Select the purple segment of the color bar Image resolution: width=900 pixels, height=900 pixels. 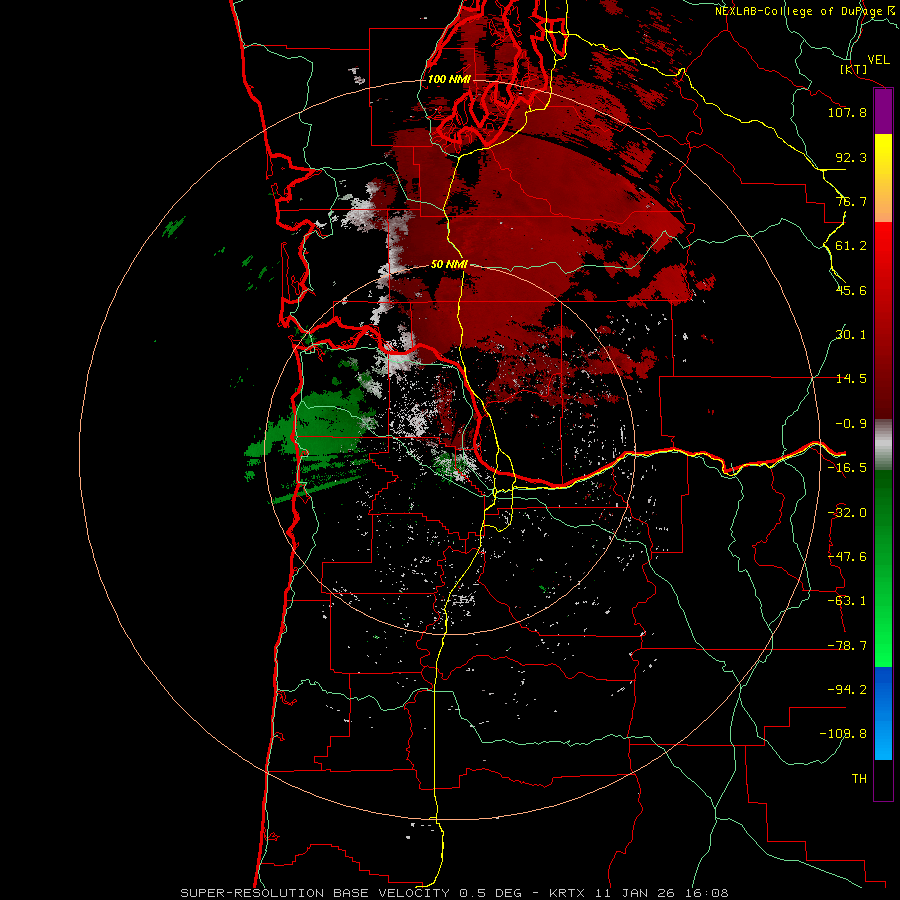(x=883, y=112)
